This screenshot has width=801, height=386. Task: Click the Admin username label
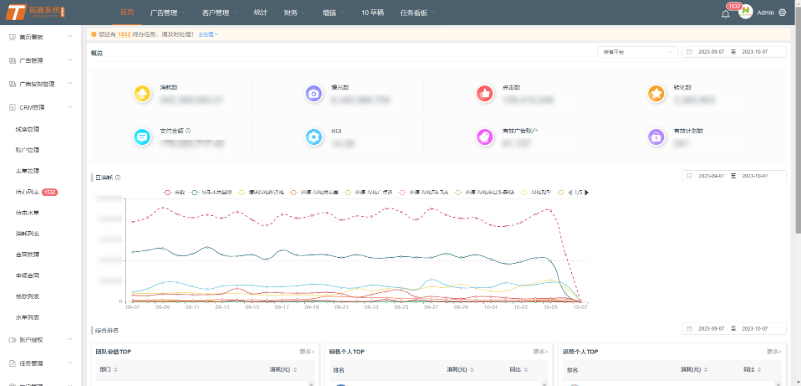click(766, 13)
